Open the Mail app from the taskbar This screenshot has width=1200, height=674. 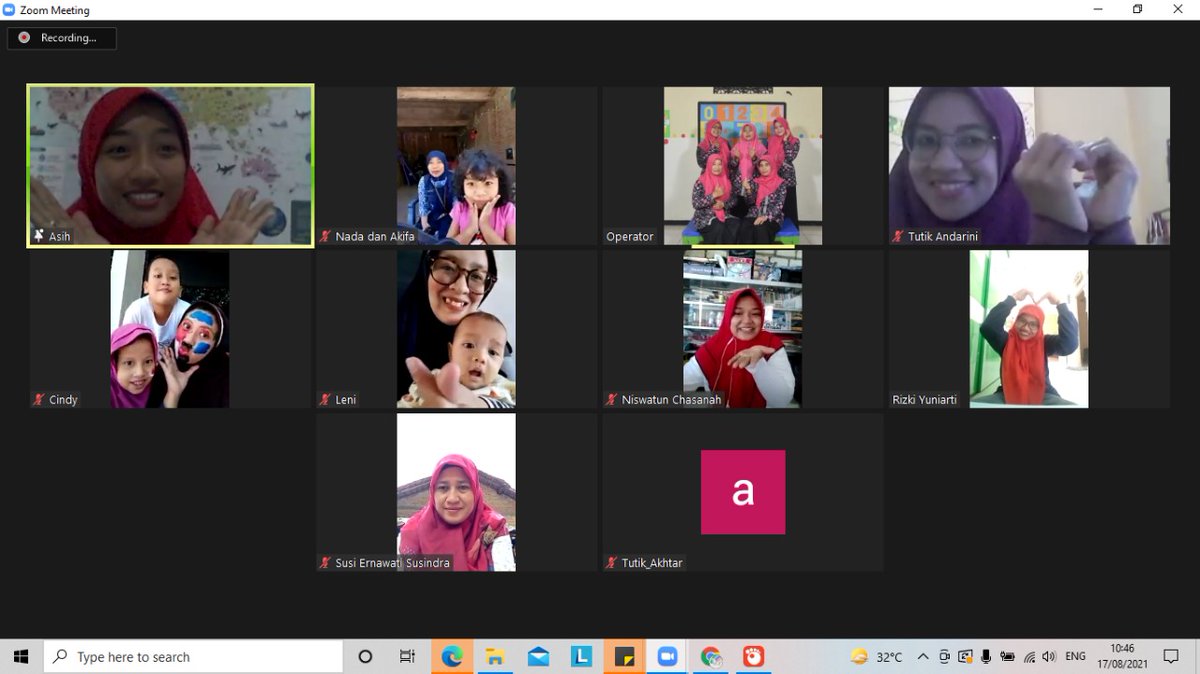click(x=538, y=657)
